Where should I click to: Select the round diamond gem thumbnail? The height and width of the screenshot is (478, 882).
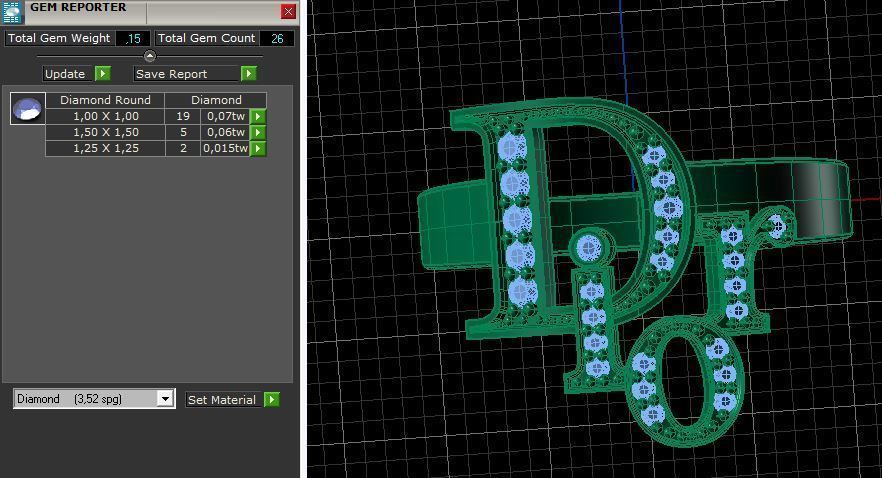coord(28,108)
